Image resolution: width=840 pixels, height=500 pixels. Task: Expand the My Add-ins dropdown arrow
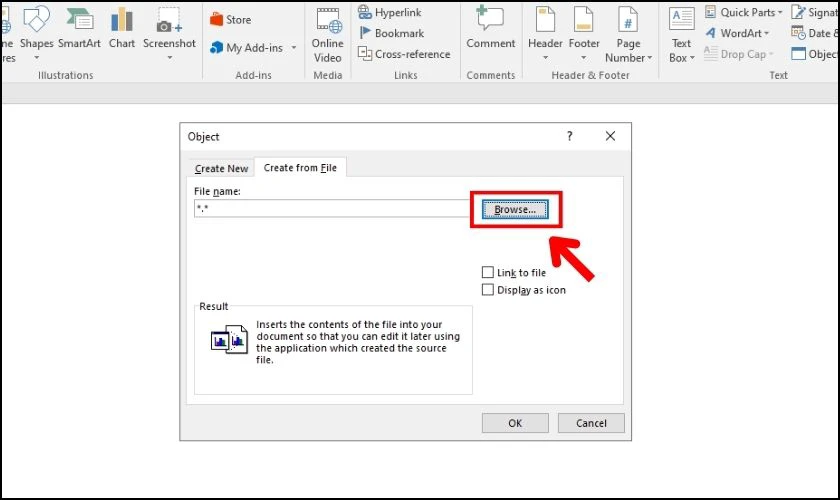click(x=294, y=48)
